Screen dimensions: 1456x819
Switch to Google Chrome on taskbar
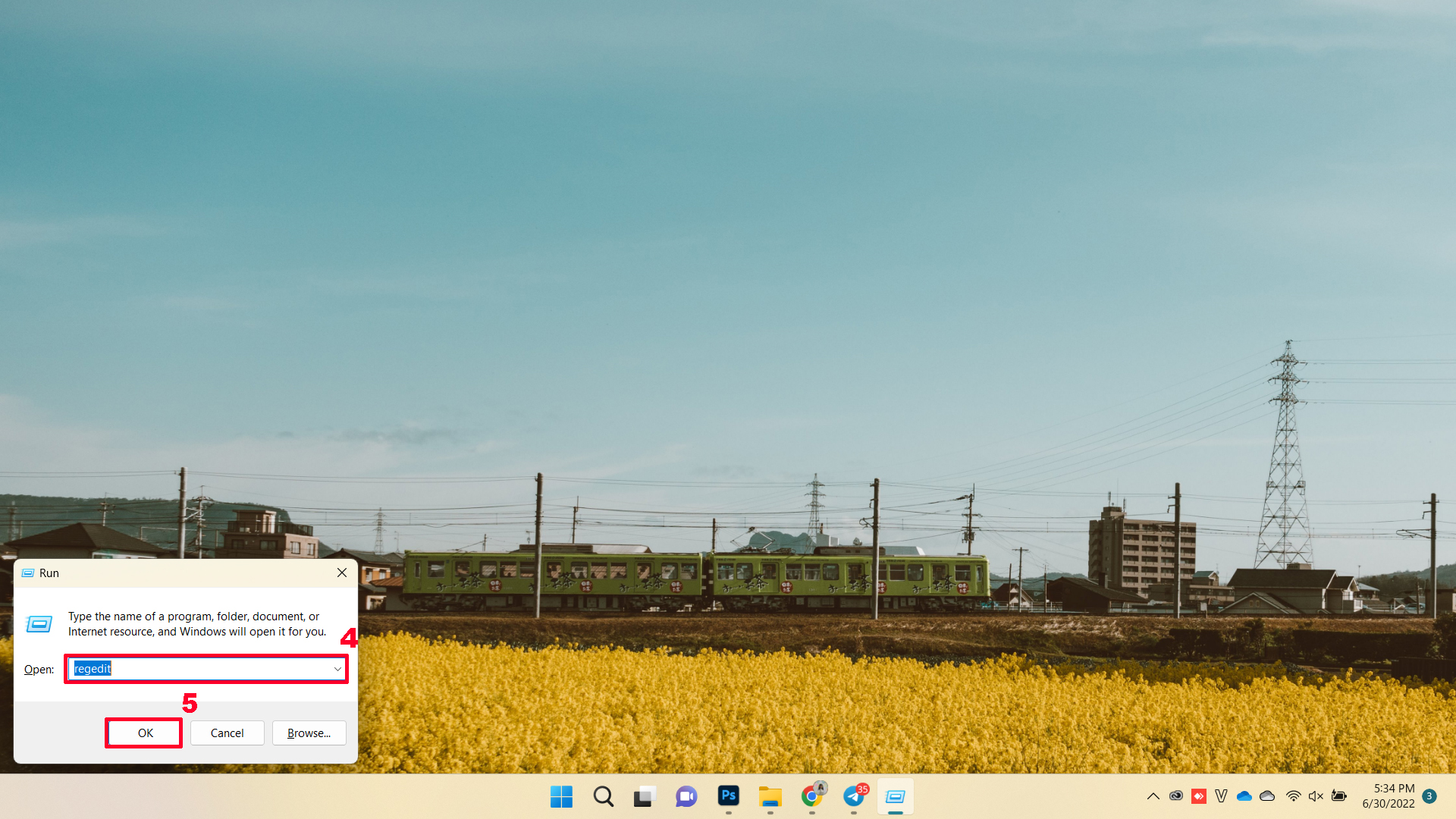click(812, 796)
